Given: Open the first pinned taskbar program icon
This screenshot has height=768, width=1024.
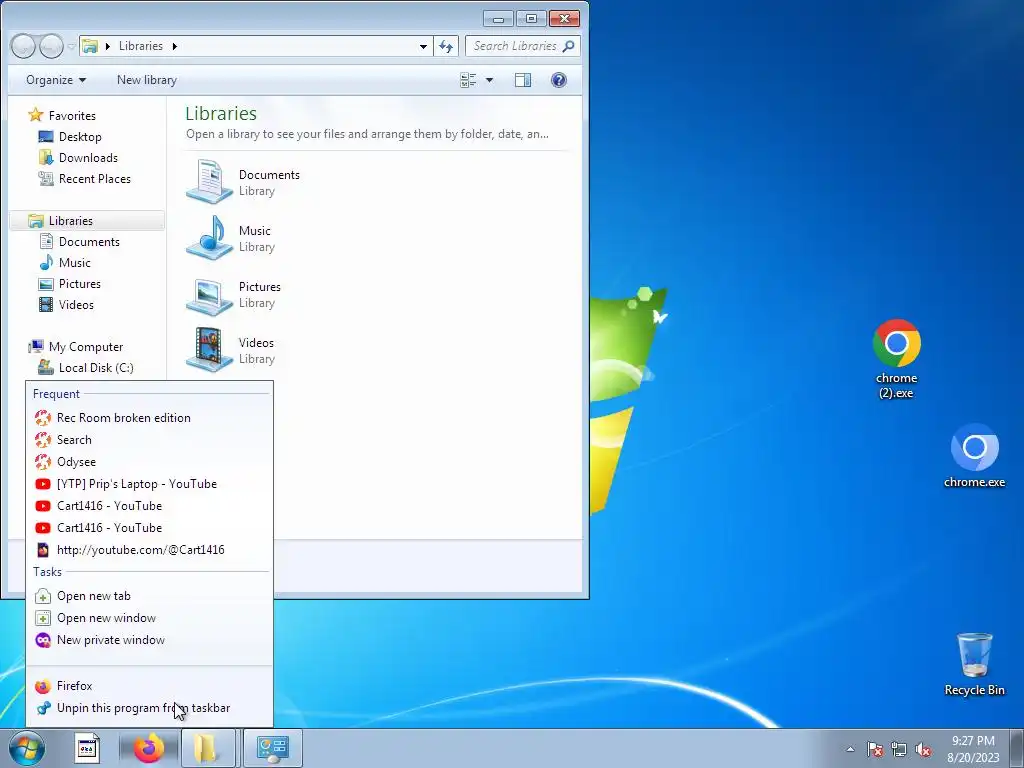Looking at the screenshot, I should [x=88, y=748].
